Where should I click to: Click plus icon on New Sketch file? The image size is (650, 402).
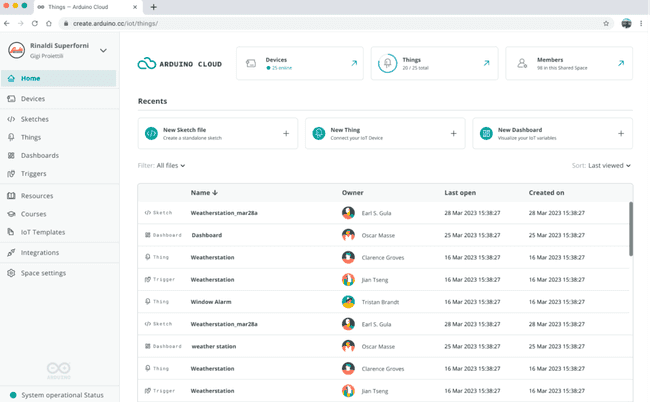[286, 133]
